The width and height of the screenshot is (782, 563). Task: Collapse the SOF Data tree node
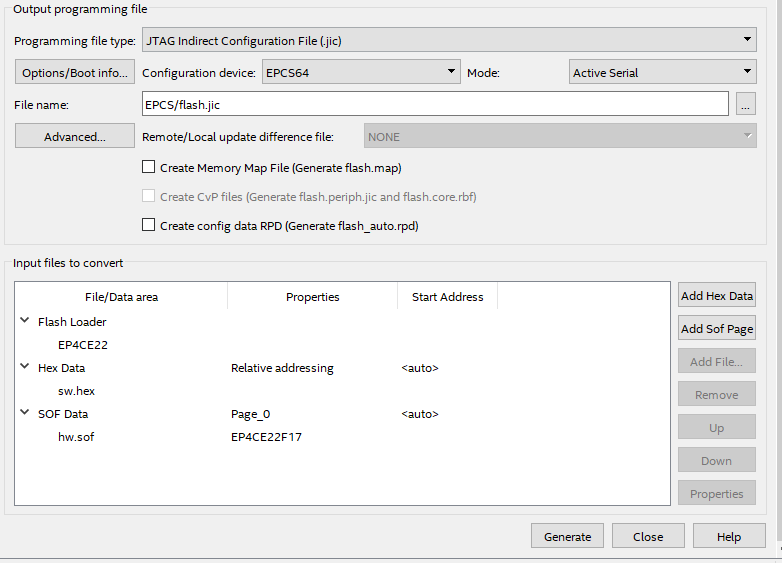pyautogui.click(x=24, y=413)
